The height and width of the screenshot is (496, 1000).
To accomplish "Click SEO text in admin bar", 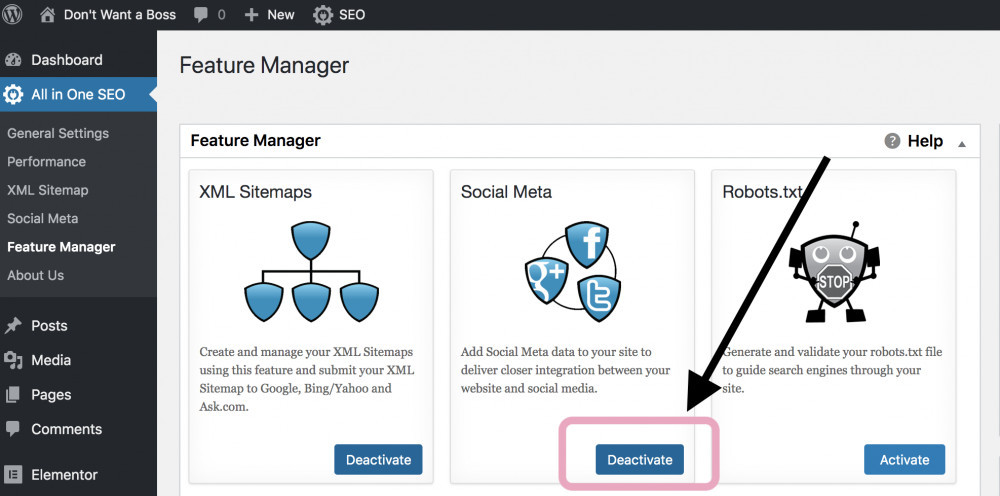I will (x=352, y=15).
